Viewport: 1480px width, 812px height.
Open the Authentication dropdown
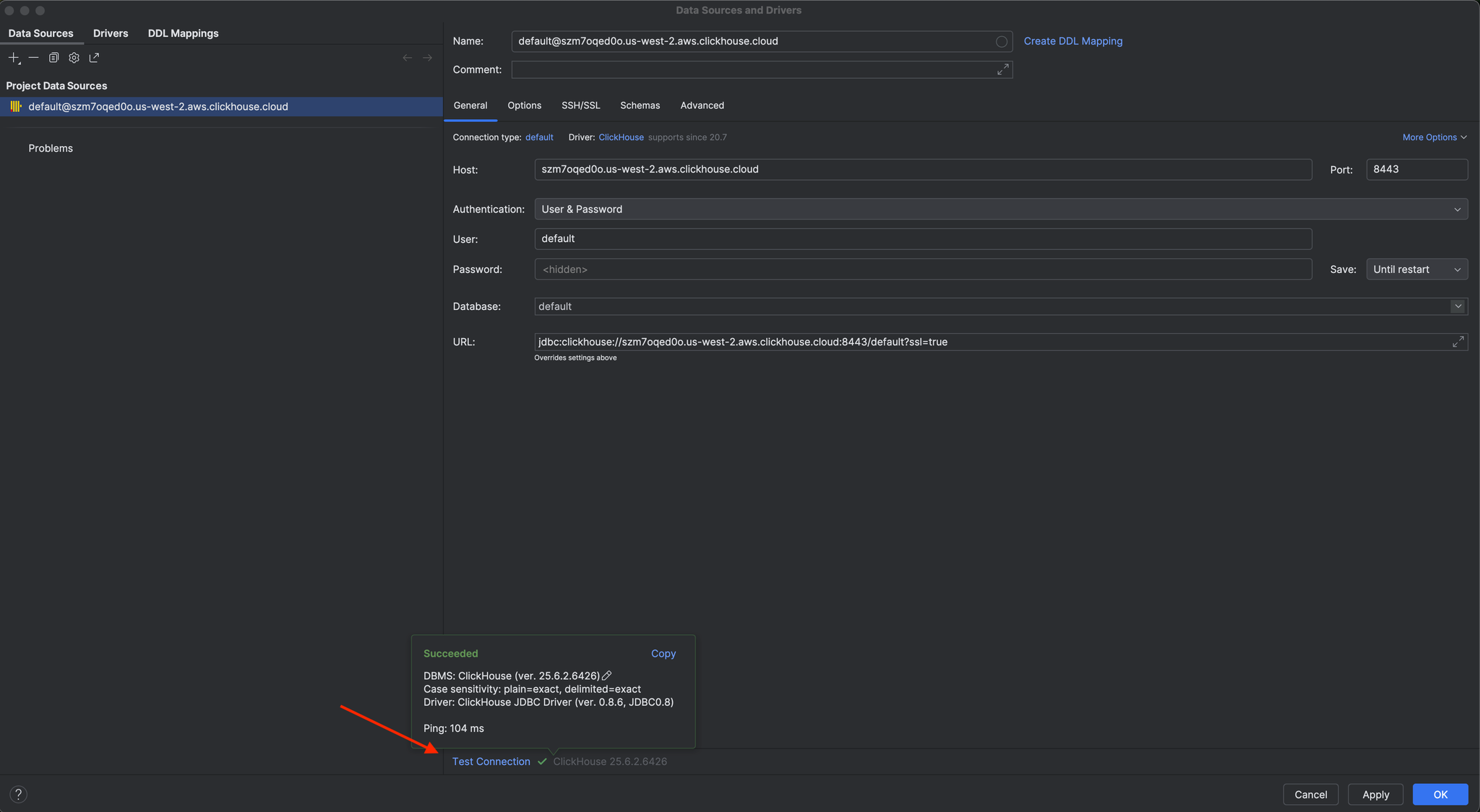(x=1458, y=209)
